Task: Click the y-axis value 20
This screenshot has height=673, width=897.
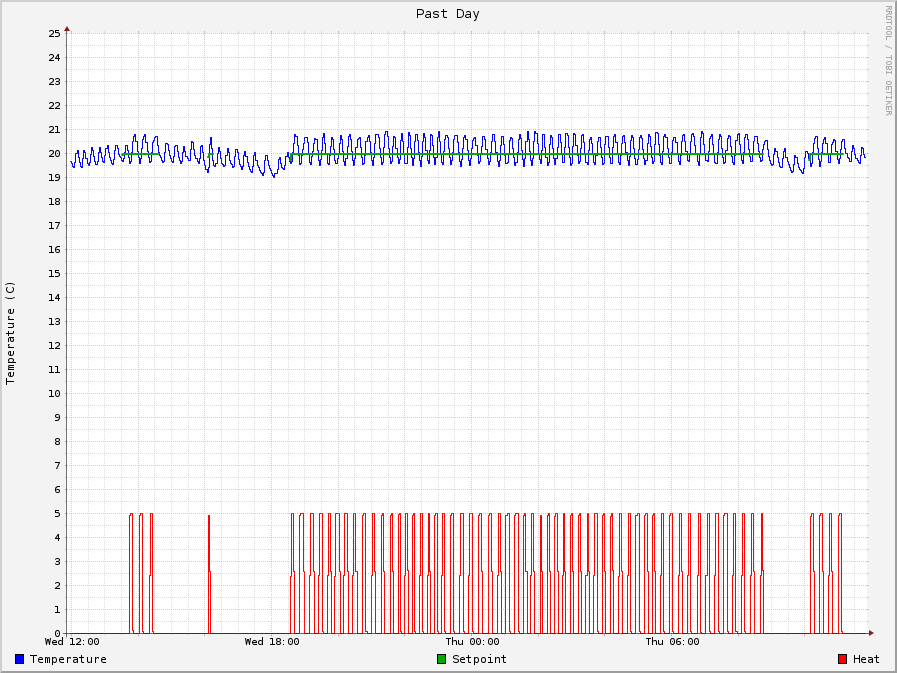Action: 54,153
